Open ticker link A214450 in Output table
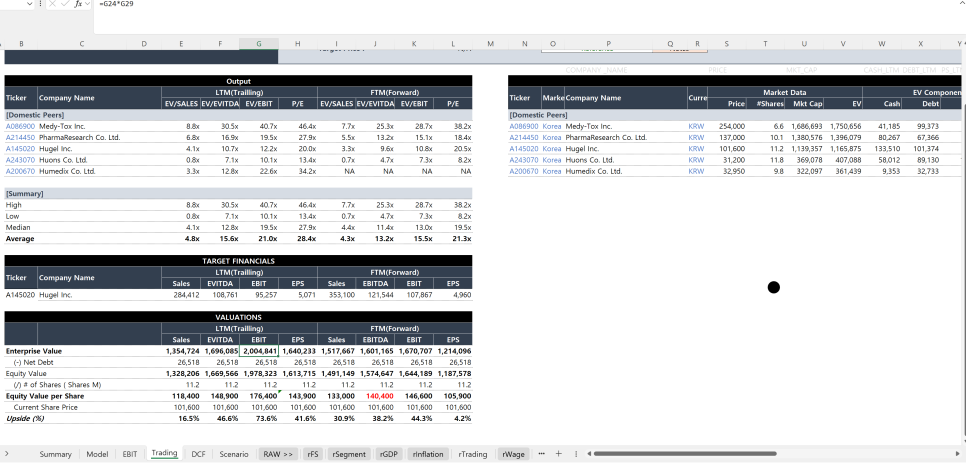The image size is (966, 463). (x=19, y=137)
